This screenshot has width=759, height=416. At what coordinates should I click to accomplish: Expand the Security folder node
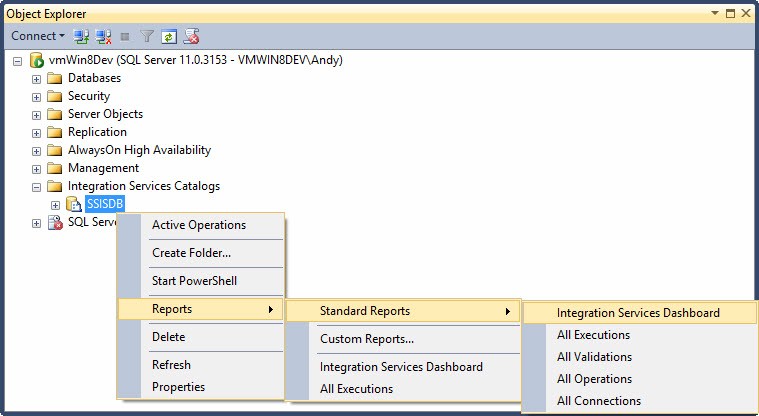37,96
